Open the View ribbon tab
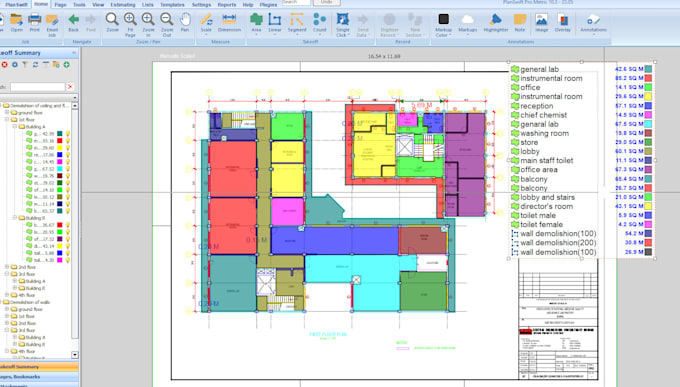The image size is (680, 387). [x=98, y=4]
